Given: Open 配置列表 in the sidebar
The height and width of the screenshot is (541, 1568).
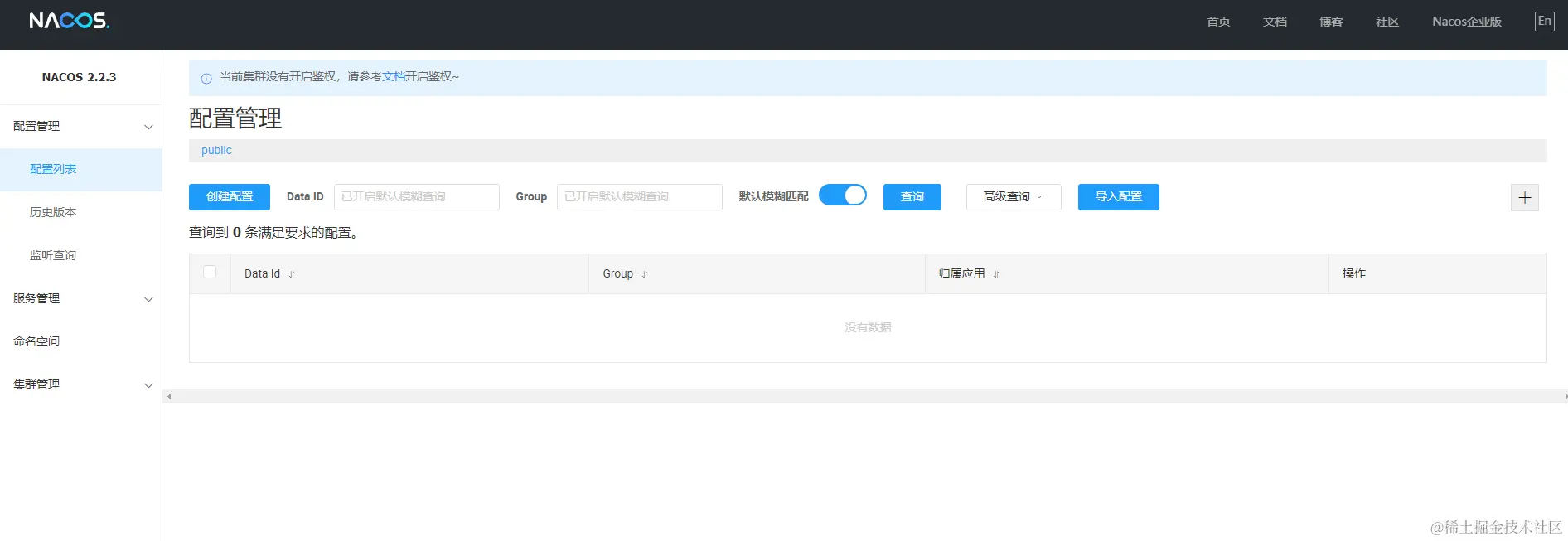Looking at the screenshot, I should 80,169.
